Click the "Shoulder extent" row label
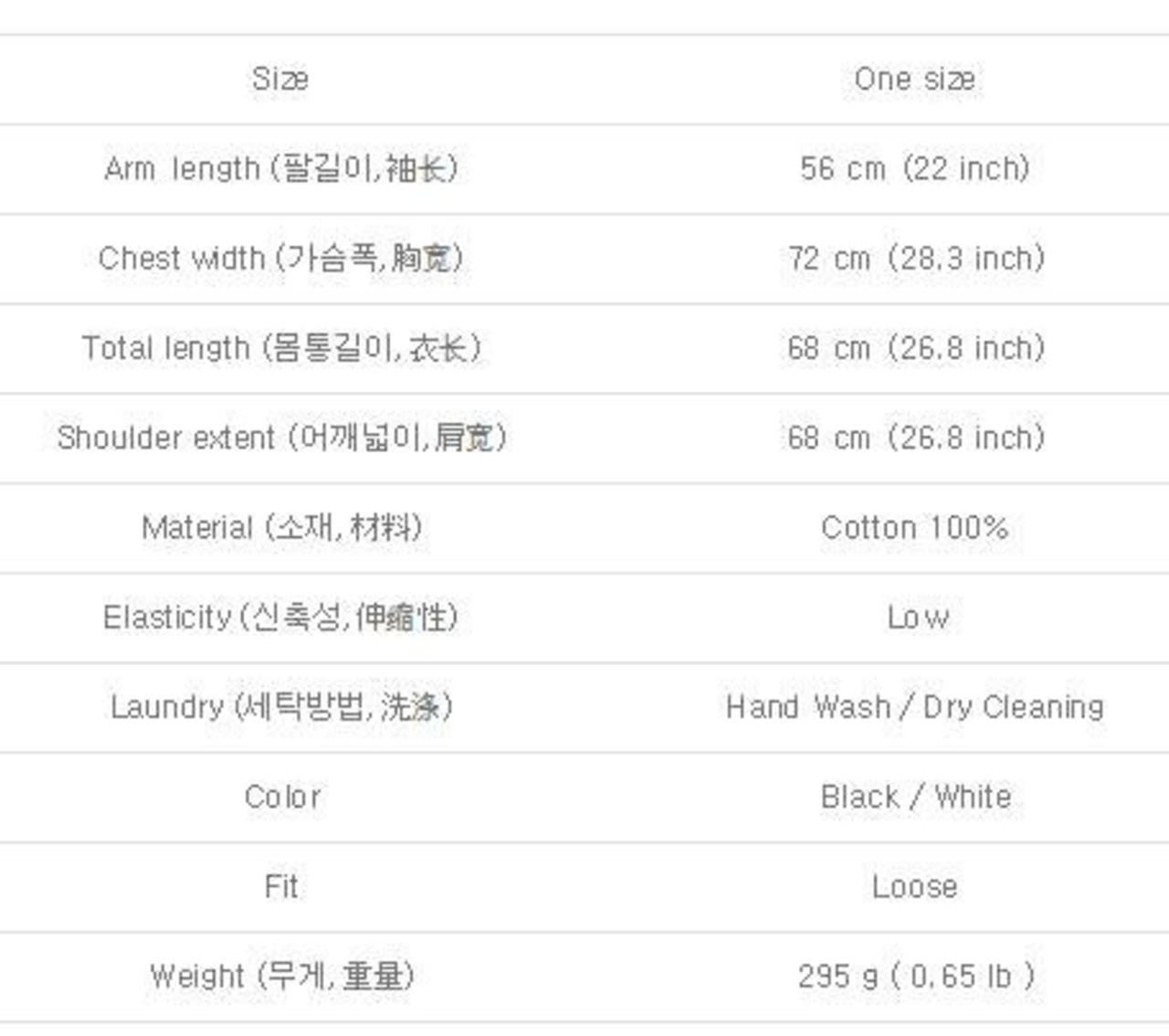This screenshot has height=1036, width=1169. tap(280, 438)
